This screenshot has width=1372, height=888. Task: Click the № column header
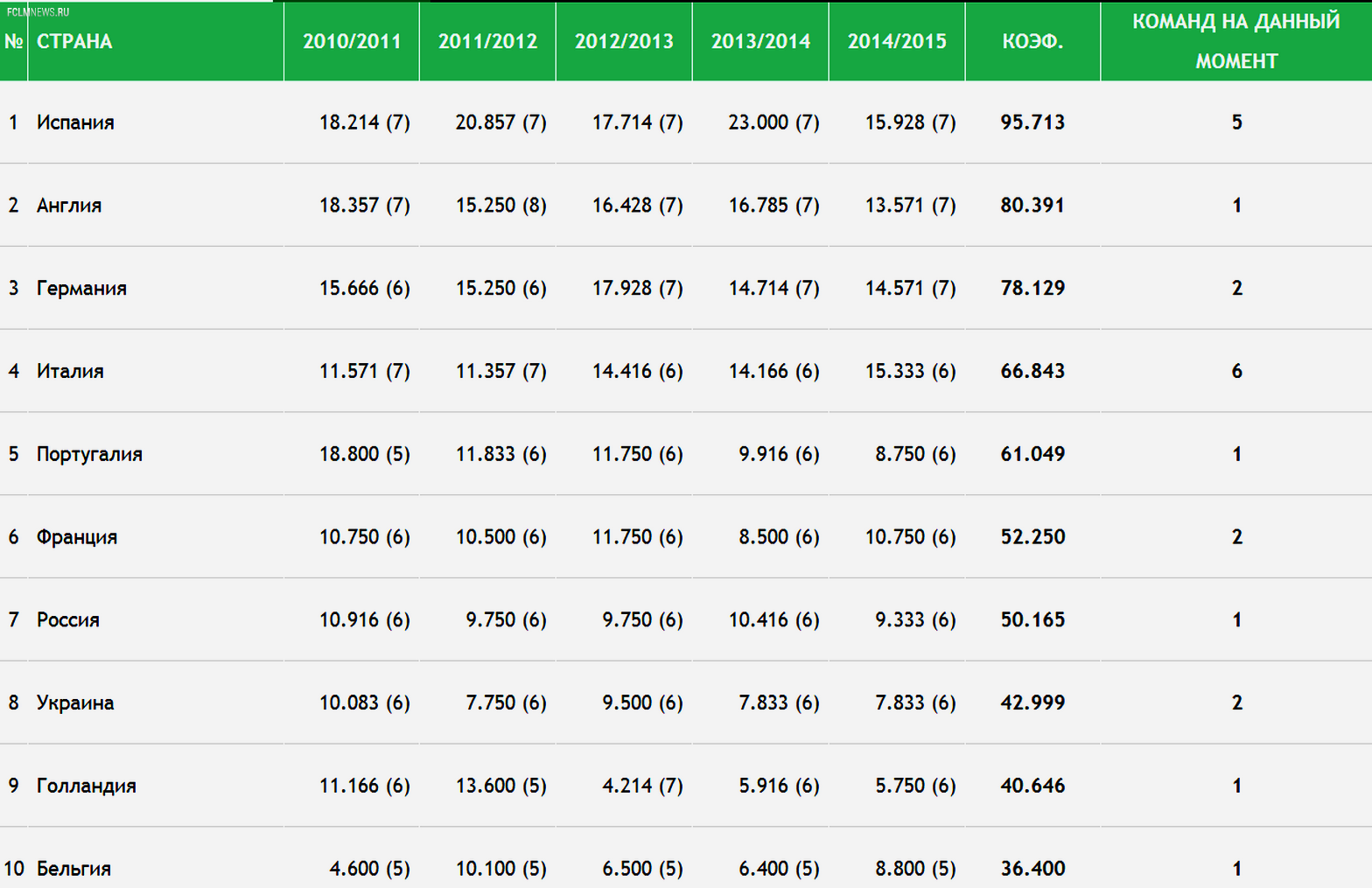[14, 42]
